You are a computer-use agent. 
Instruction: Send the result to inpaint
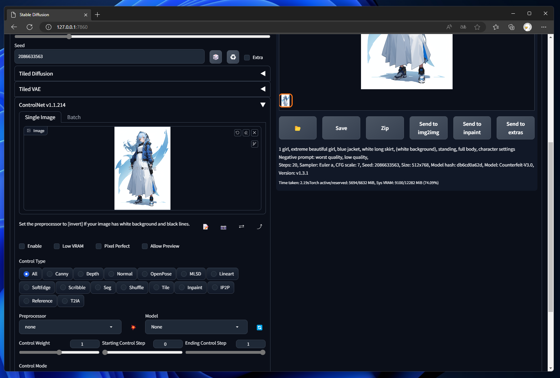472,128
